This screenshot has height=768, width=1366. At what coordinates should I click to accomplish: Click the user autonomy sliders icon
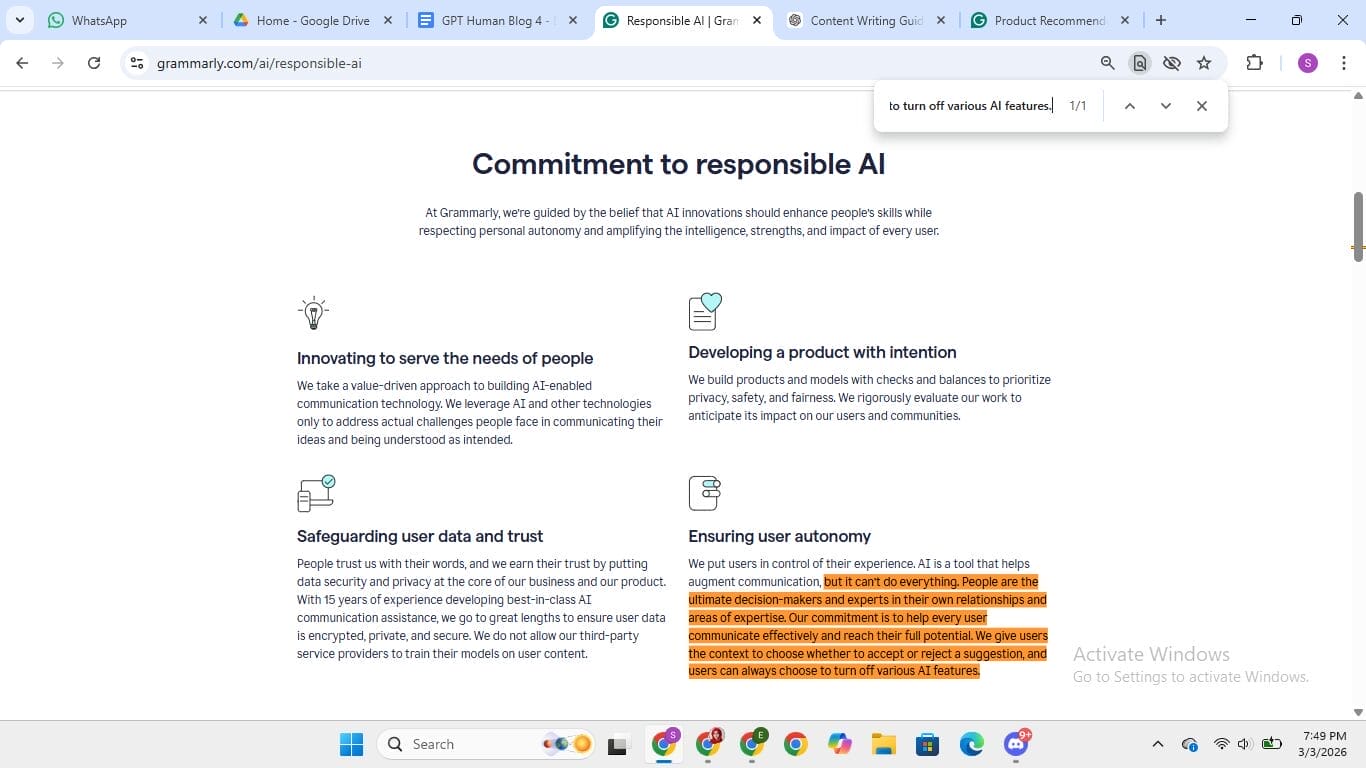coord(705,493)
